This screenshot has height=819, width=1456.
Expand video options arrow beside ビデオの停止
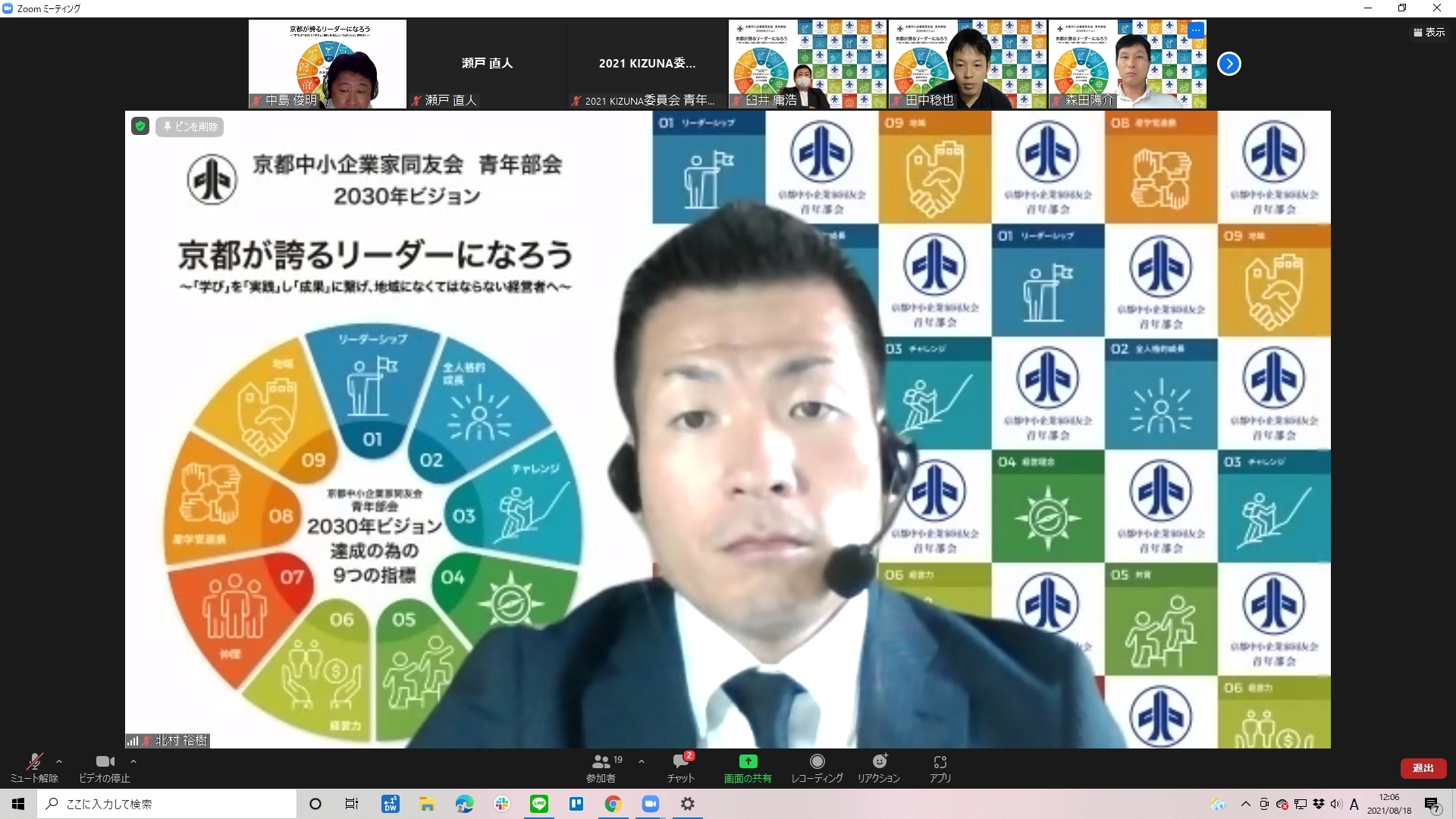(133, 761)
